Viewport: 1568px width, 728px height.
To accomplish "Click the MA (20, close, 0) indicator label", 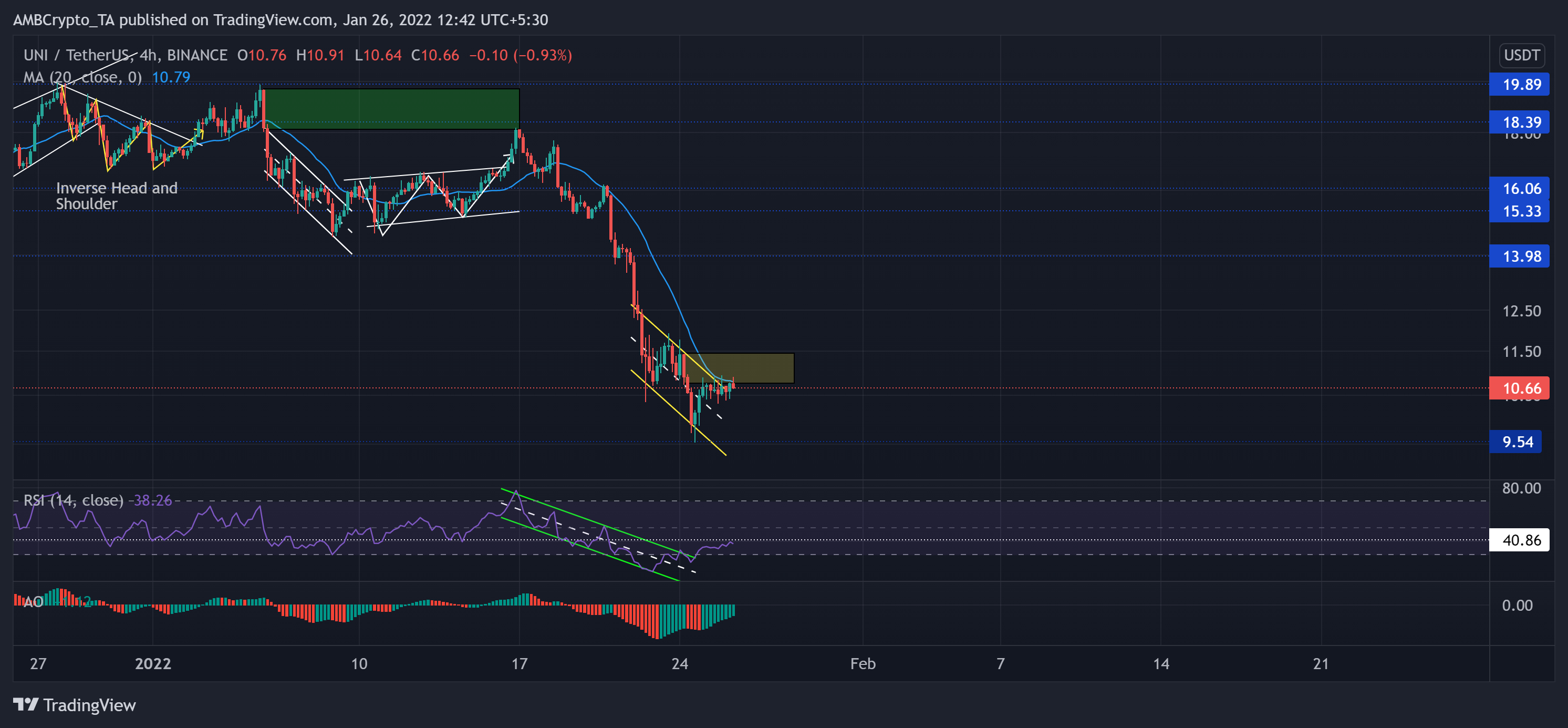I will 82,77.
